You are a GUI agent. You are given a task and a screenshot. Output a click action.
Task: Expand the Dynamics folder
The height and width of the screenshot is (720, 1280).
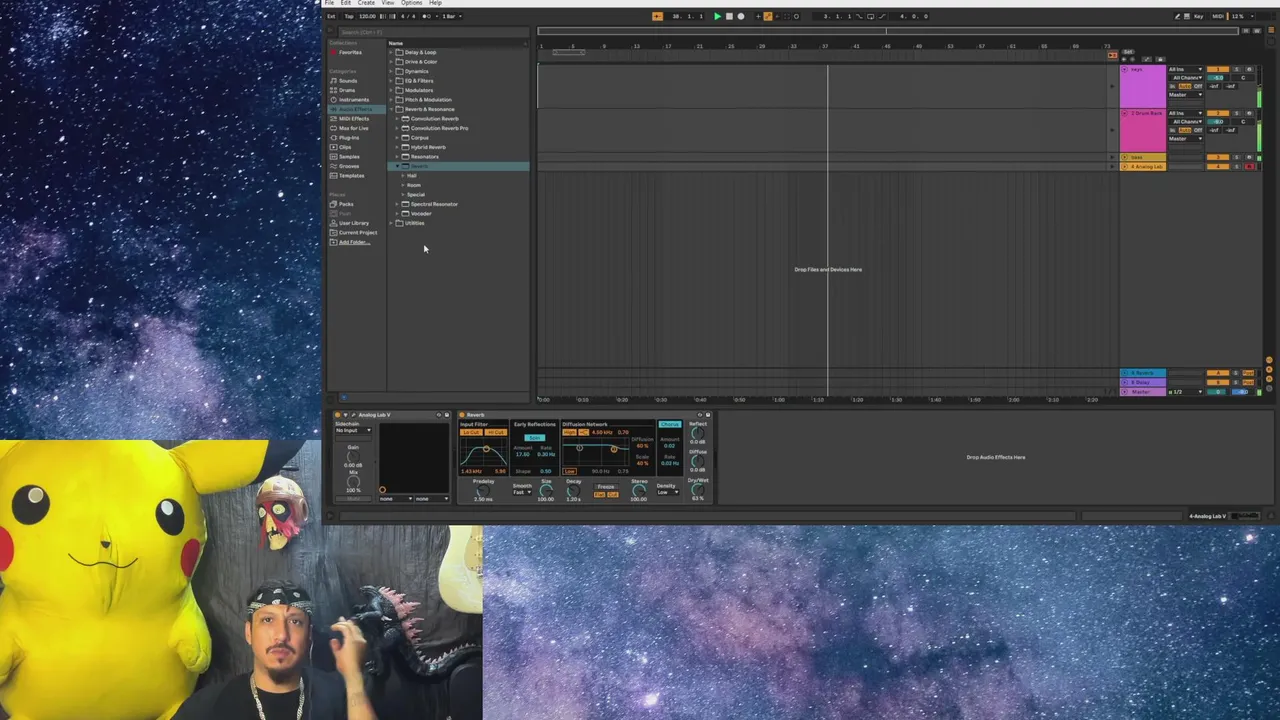[x=392, y=71]
